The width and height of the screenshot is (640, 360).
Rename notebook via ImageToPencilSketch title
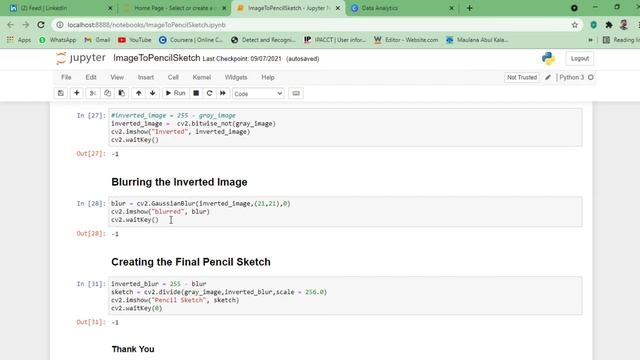pyautogui.click(x=157, y=58)
